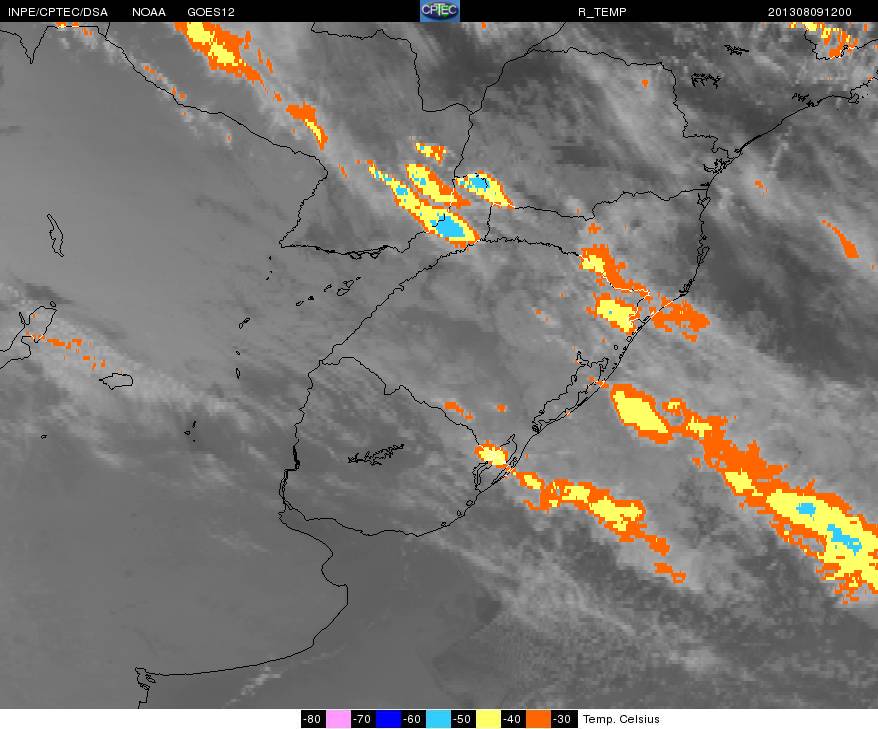
Task: Click the light blue legend swatch
Action: pyautogui.click(x=438, y=719)
